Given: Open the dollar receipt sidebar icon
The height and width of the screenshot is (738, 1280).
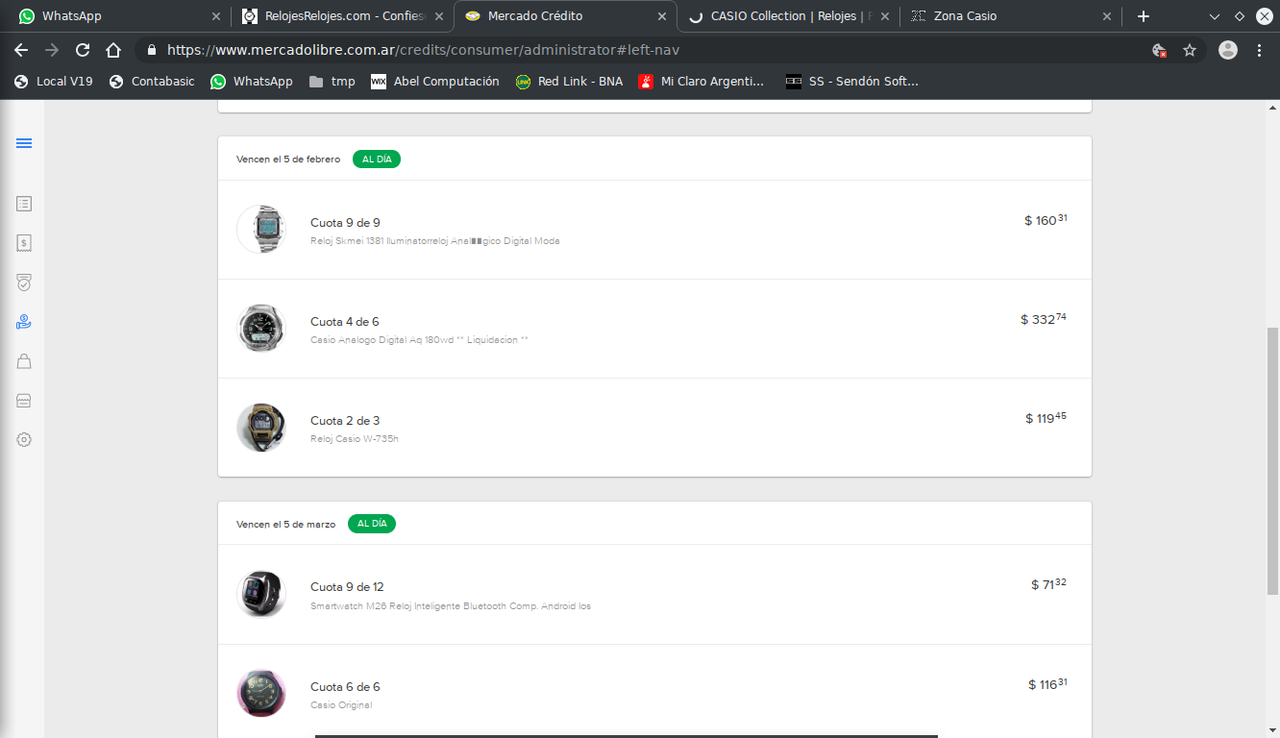Looking at the screenshot, I should point(24,243).
